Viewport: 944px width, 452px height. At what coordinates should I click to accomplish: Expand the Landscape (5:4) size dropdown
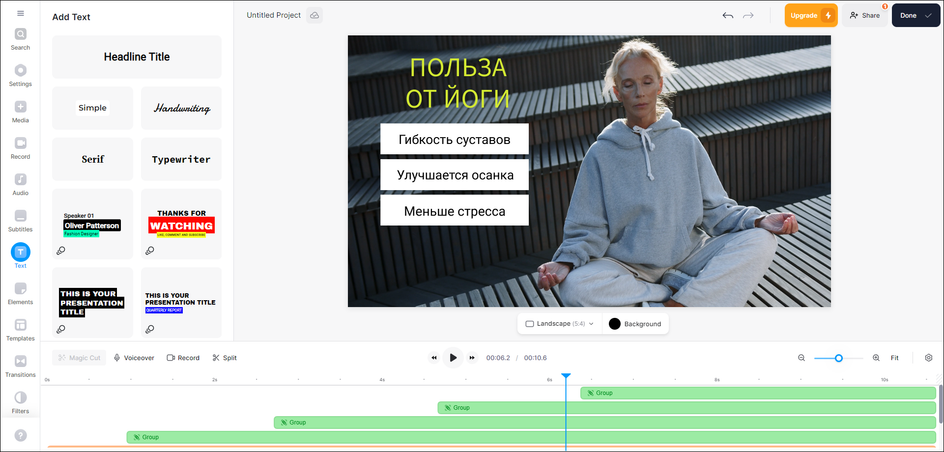pos(560,324)
